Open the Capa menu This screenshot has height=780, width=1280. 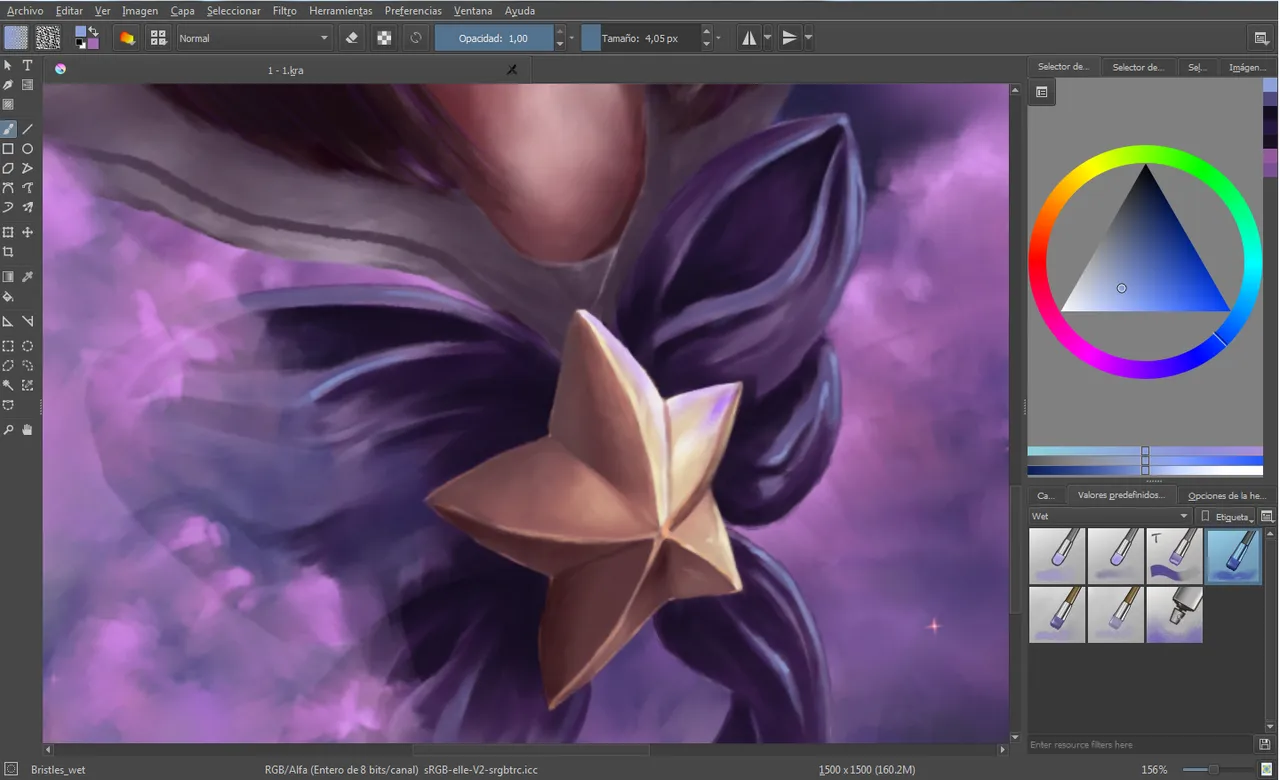click(182, 10)
